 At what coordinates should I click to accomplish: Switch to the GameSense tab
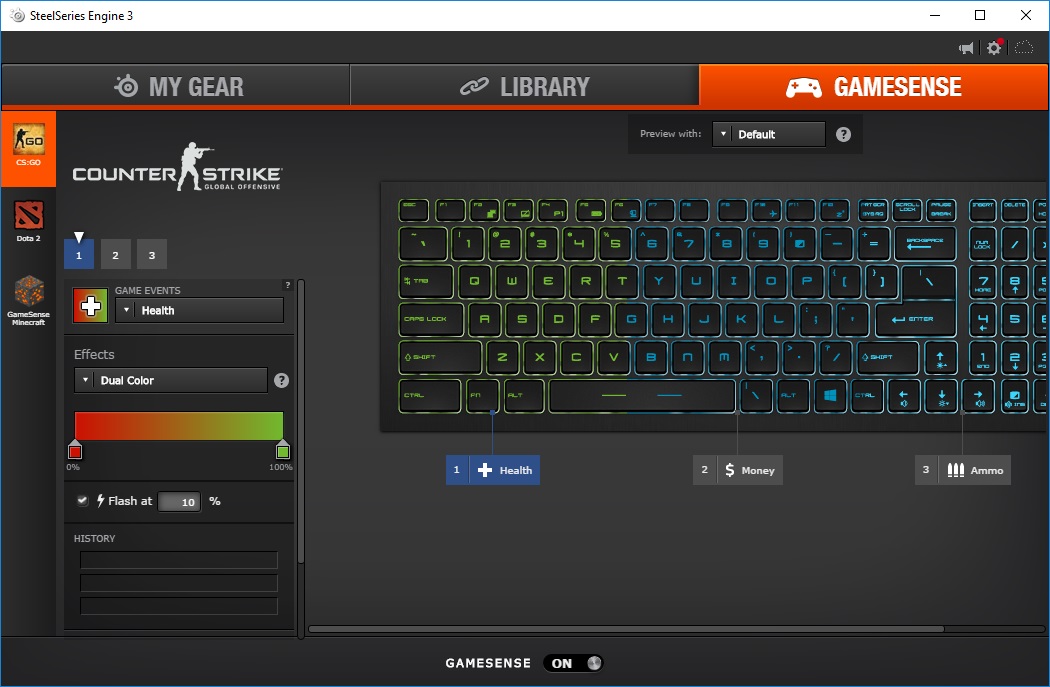(873, 86)
